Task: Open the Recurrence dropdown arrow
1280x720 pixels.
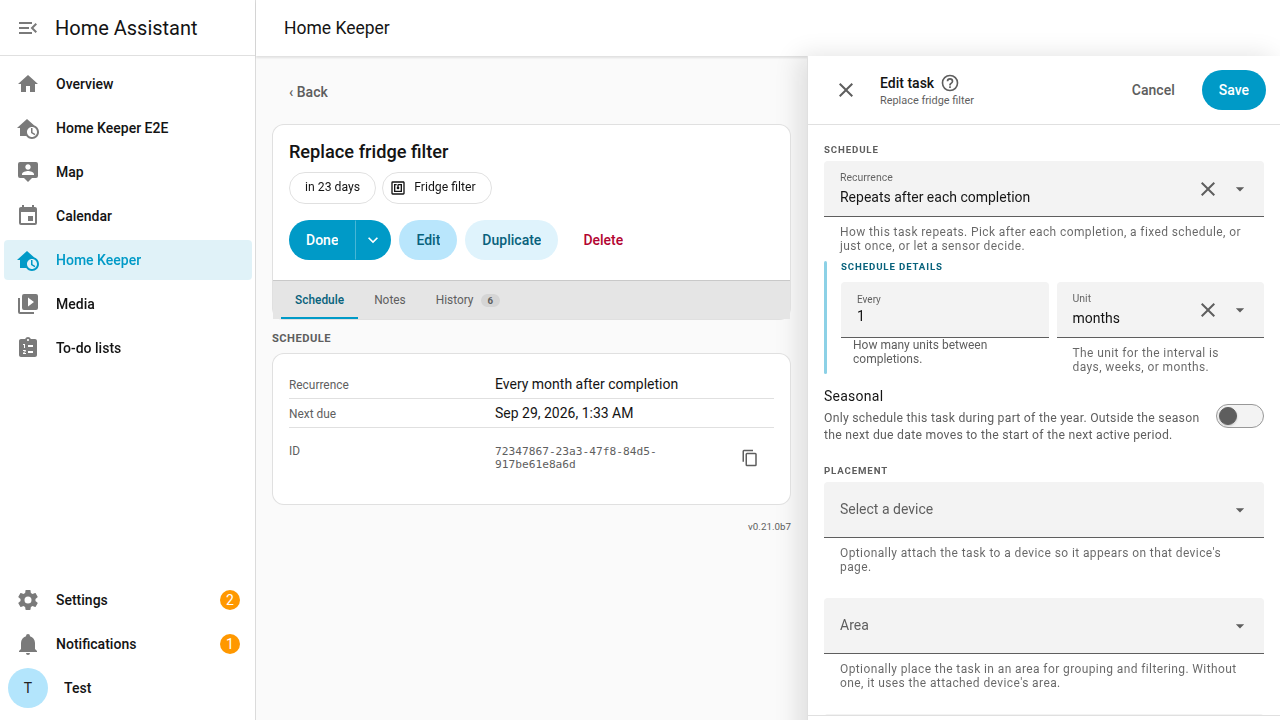Action: point(1240,189)
